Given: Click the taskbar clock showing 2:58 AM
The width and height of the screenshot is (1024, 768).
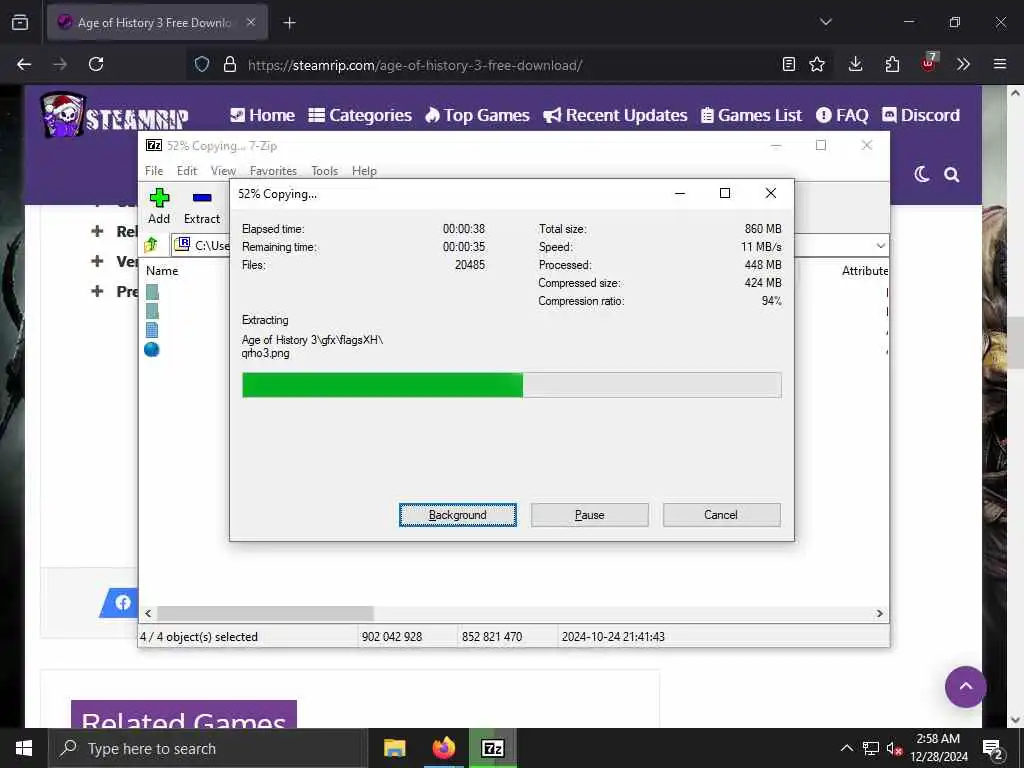Looking at the screenshot, I should (x=938, y=748).
